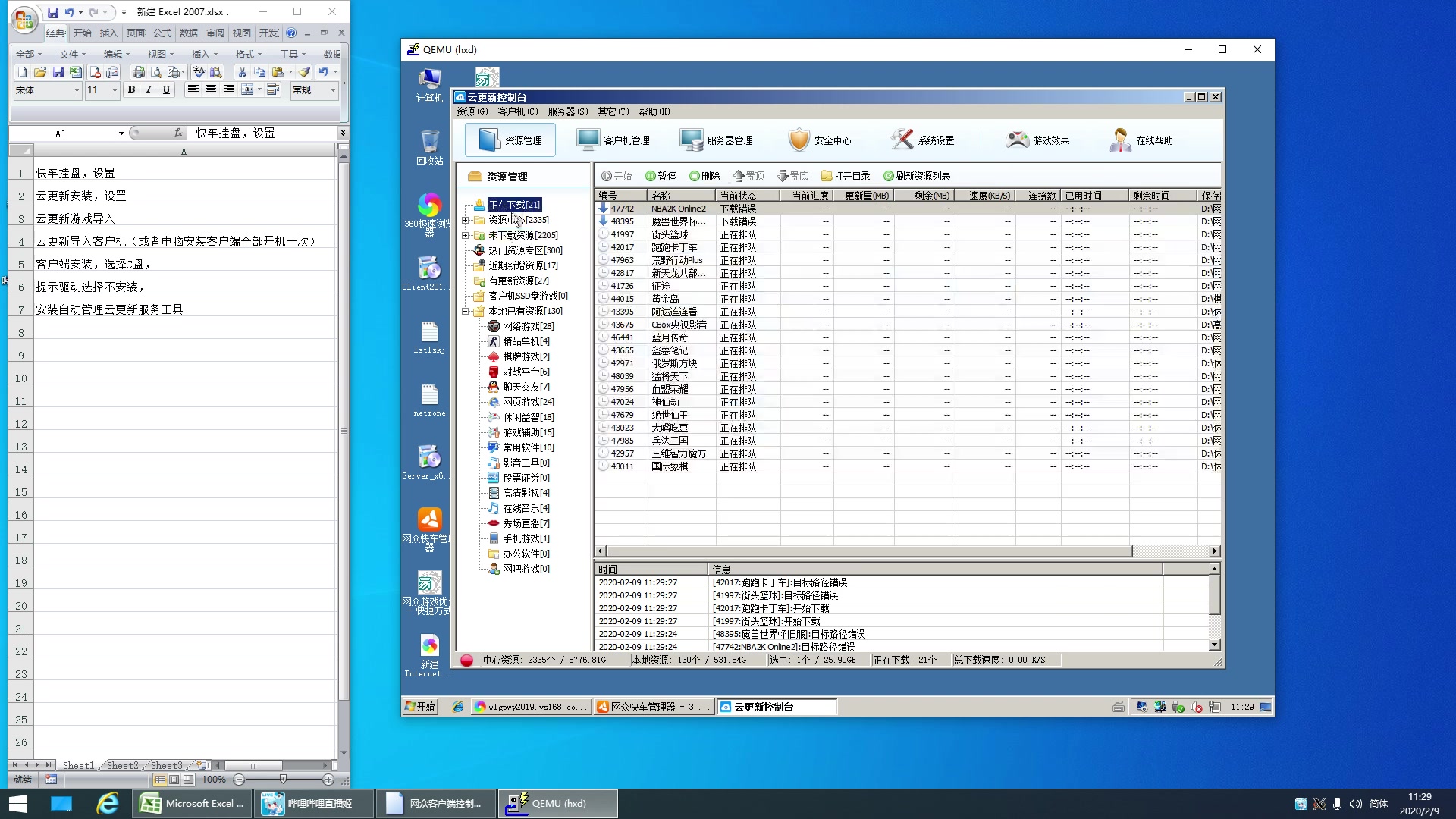Click the 删除 delete button

point(704,176)
